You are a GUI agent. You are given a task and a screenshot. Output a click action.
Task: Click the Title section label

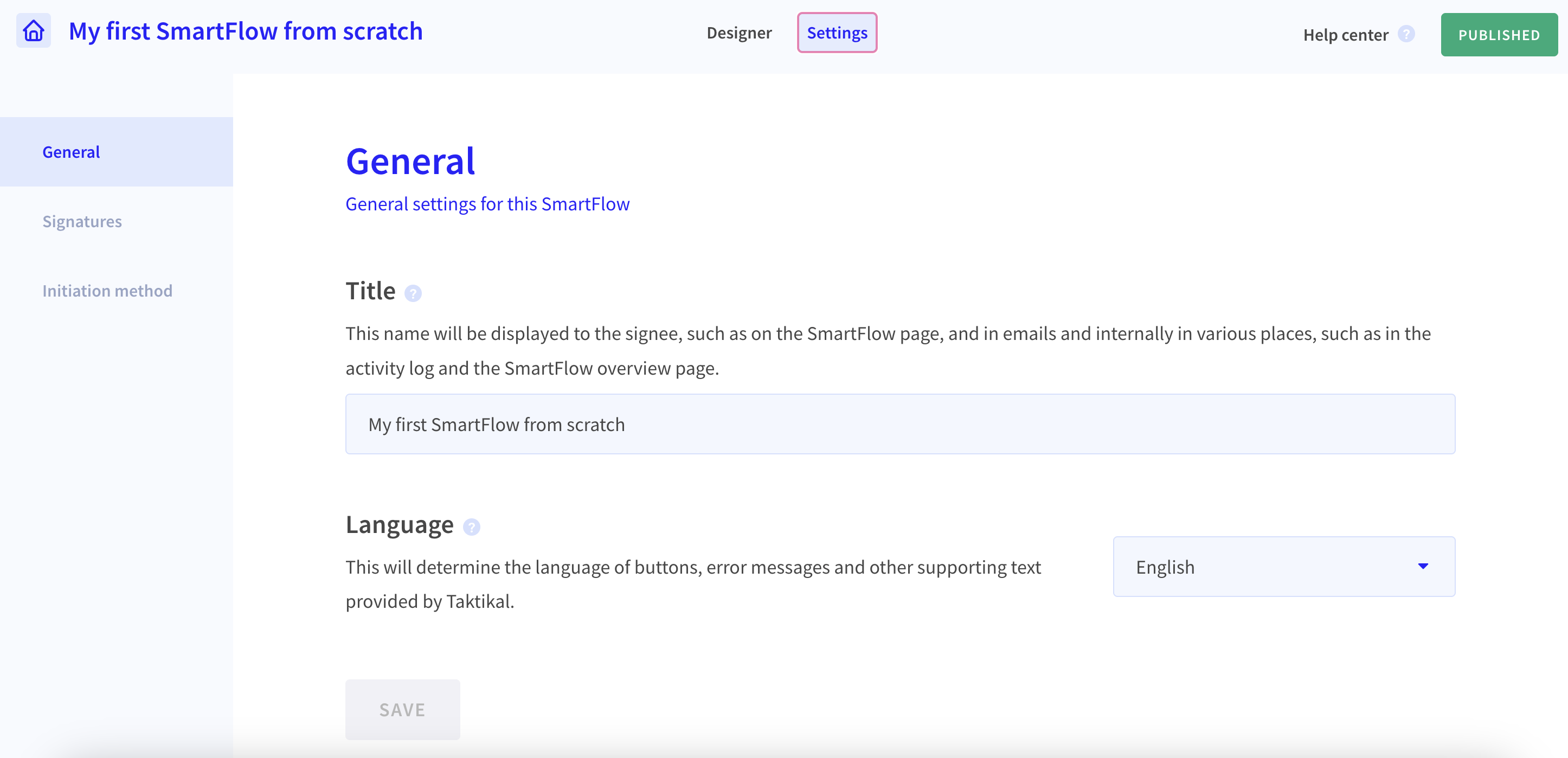point(371,291)
